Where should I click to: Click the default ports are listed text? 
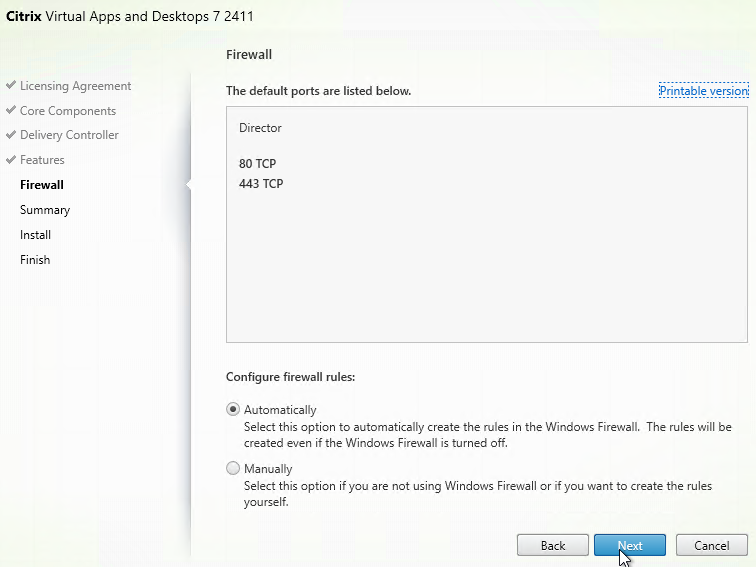coord(318,91)
